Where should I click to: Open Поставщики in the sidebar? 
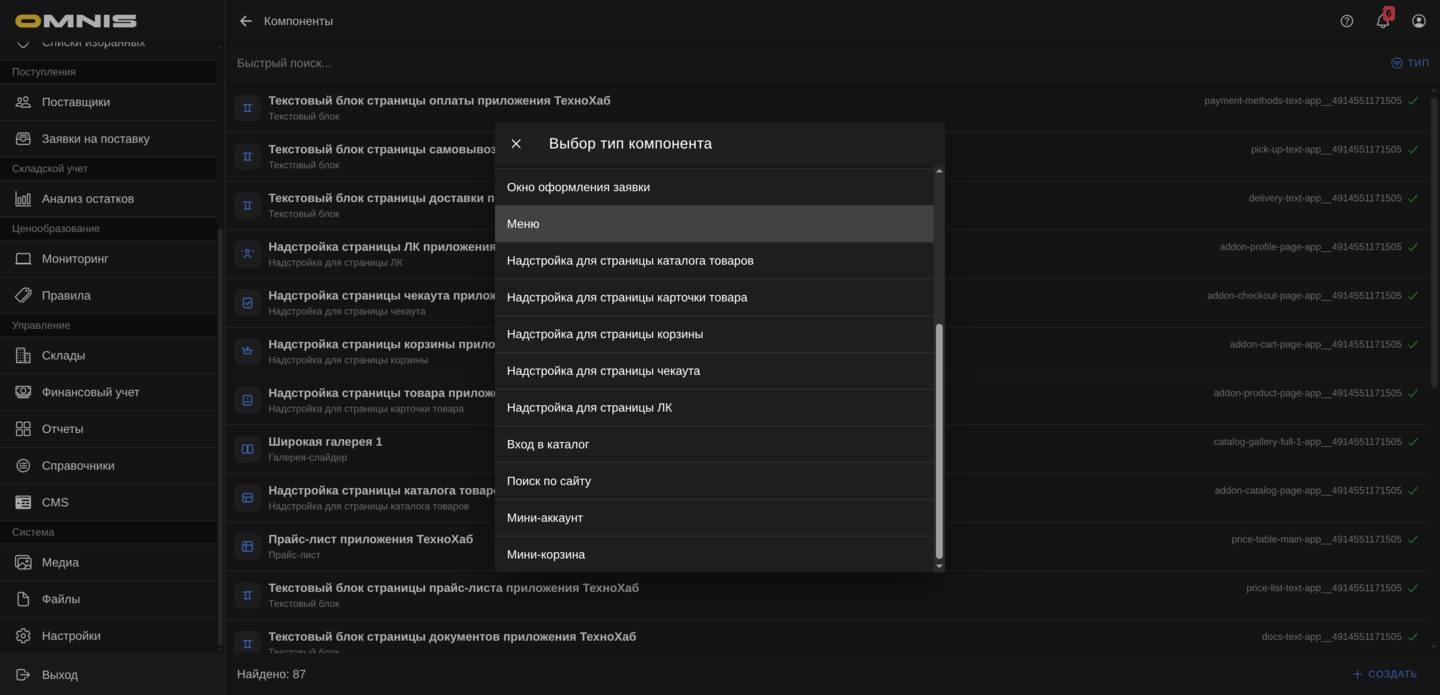76,102
